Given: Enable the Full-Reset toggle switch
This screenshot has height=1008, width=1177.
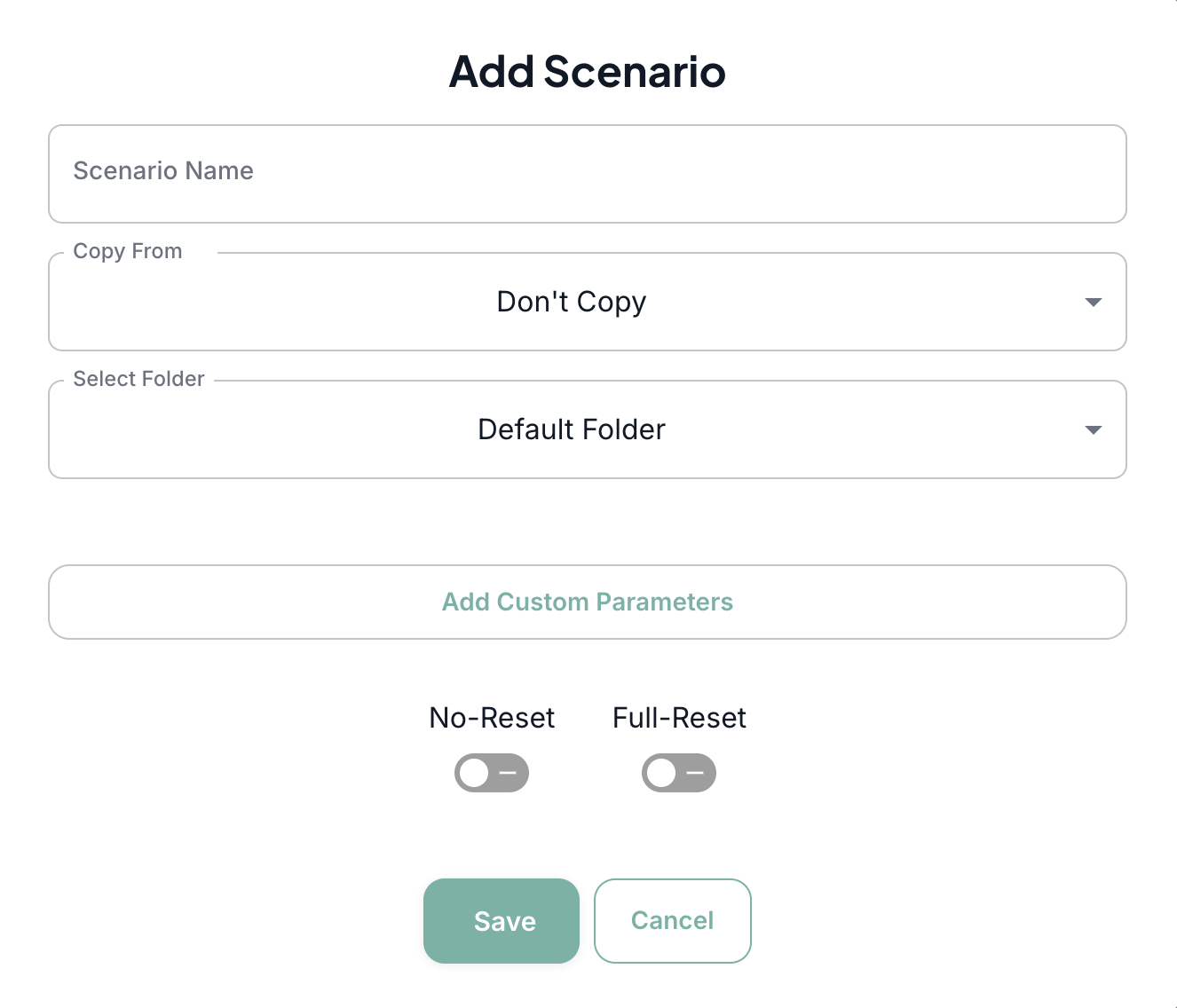Looking at the screenshot, I should [x=679, y=773].
